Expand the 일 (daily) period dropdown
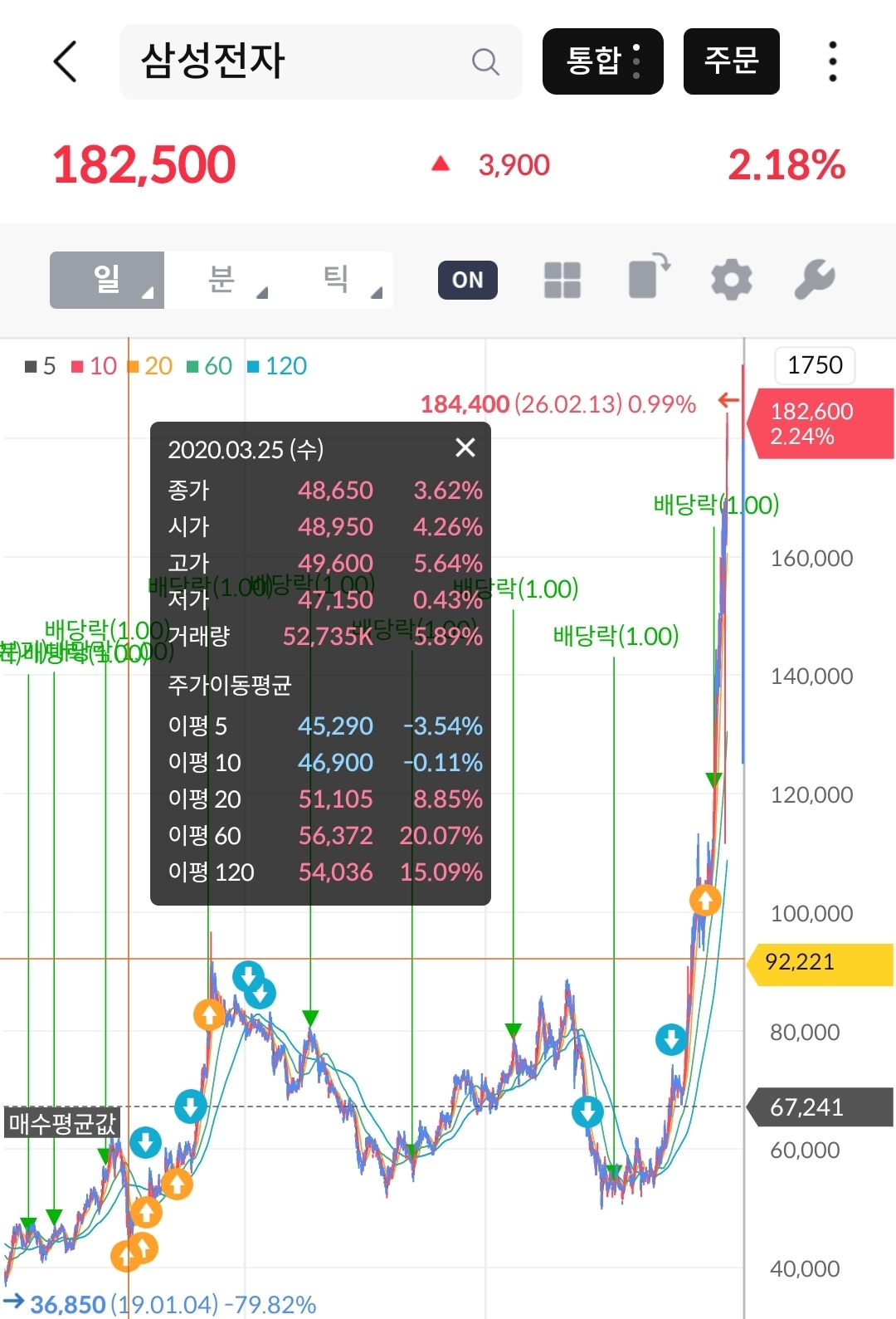Image resolution: width=896 pixels, height=1319 pixels. pyautogui.click(x=107, y=280)
